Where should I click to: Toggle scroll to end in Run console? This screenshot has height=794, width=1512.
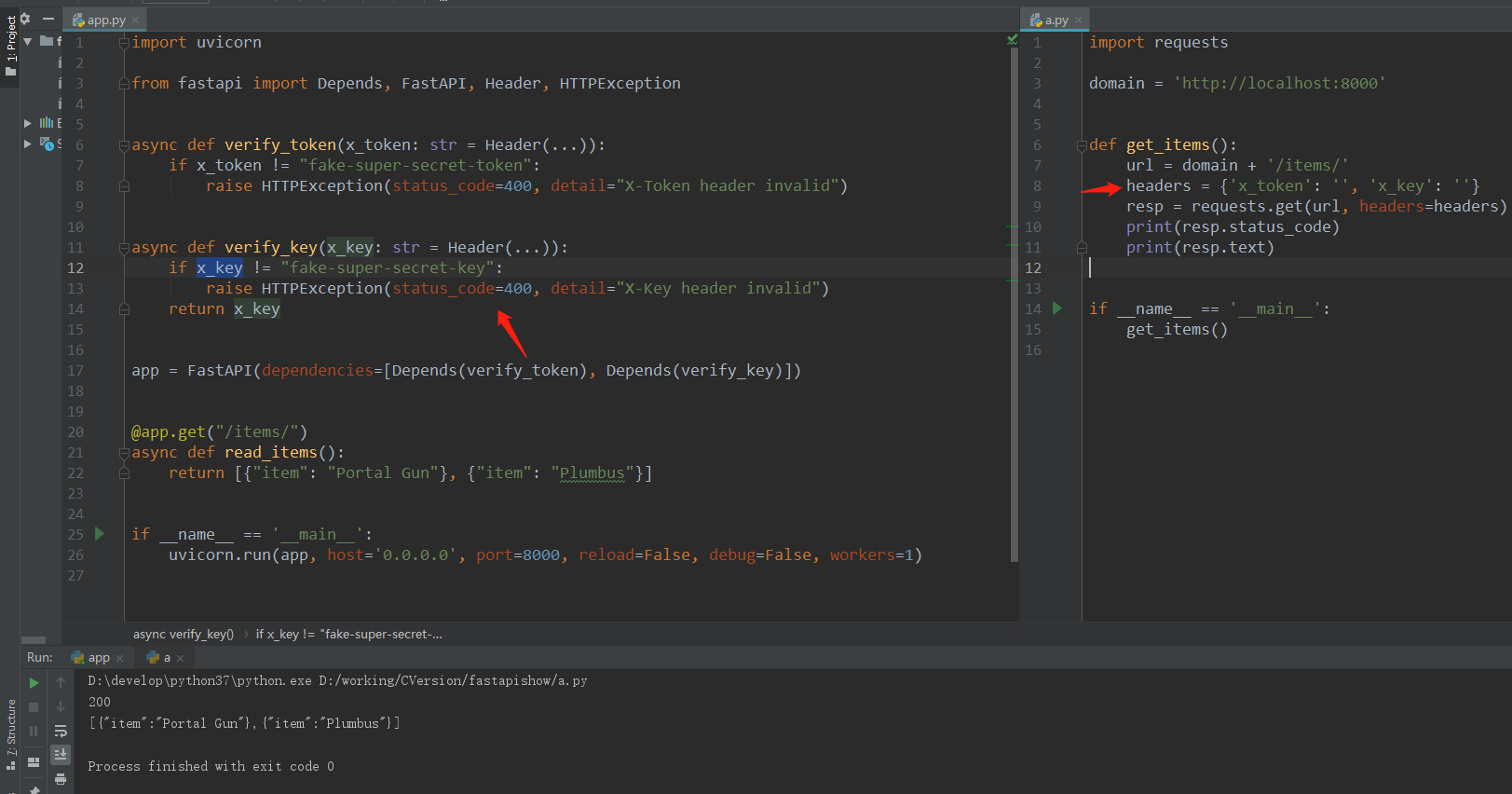pyautogui.click(x=61, y=754)
